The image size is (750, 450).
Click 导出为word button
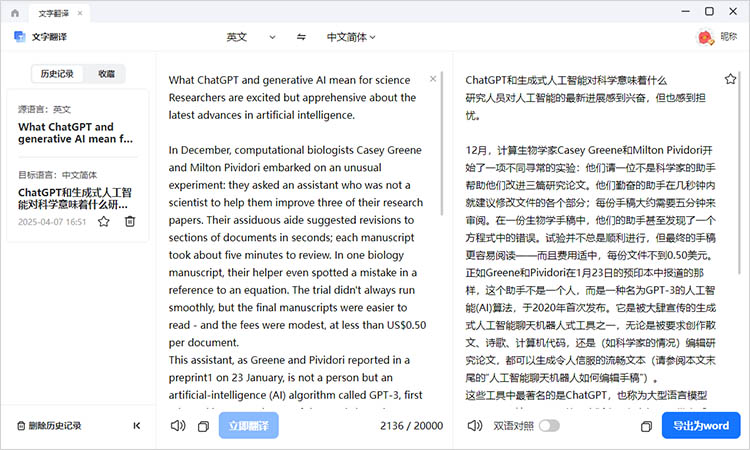point(701,425)
